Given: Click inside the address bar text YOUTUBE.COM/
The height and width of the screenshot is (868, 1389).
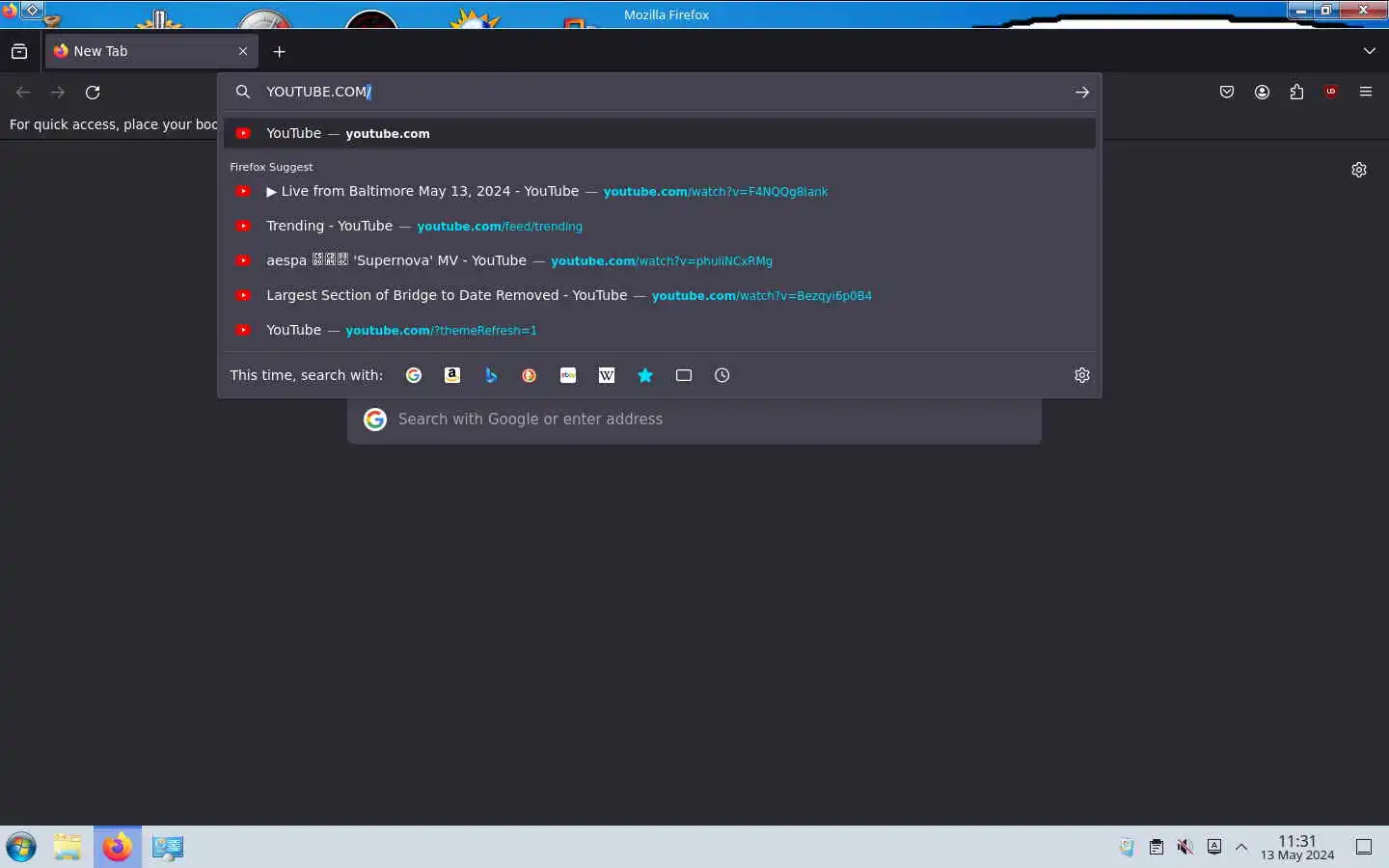Looking at the screenshot, I should [x=318, y=92].
